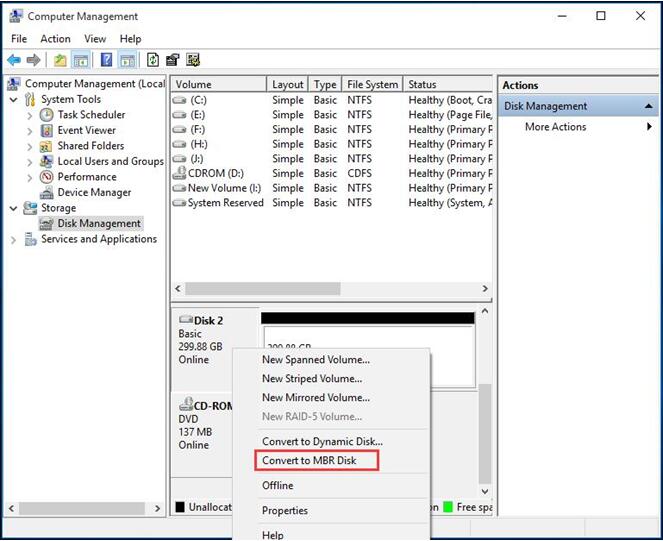
Task: Click the volume list scroll right arrow
Action: click(485, 288)
